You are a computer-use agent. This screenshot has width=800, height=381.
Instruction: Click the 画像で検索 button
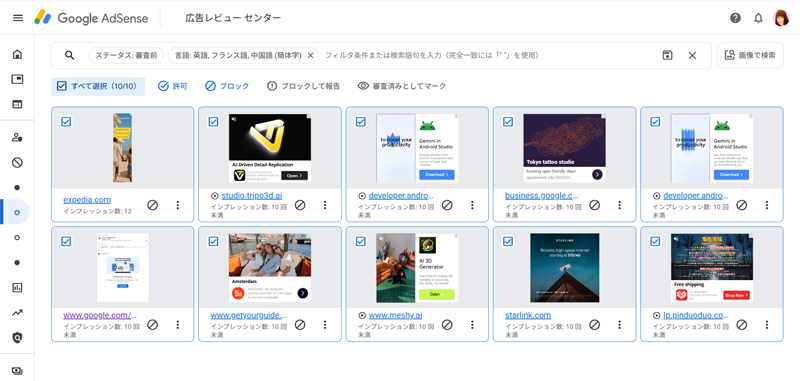coord(750,55)
